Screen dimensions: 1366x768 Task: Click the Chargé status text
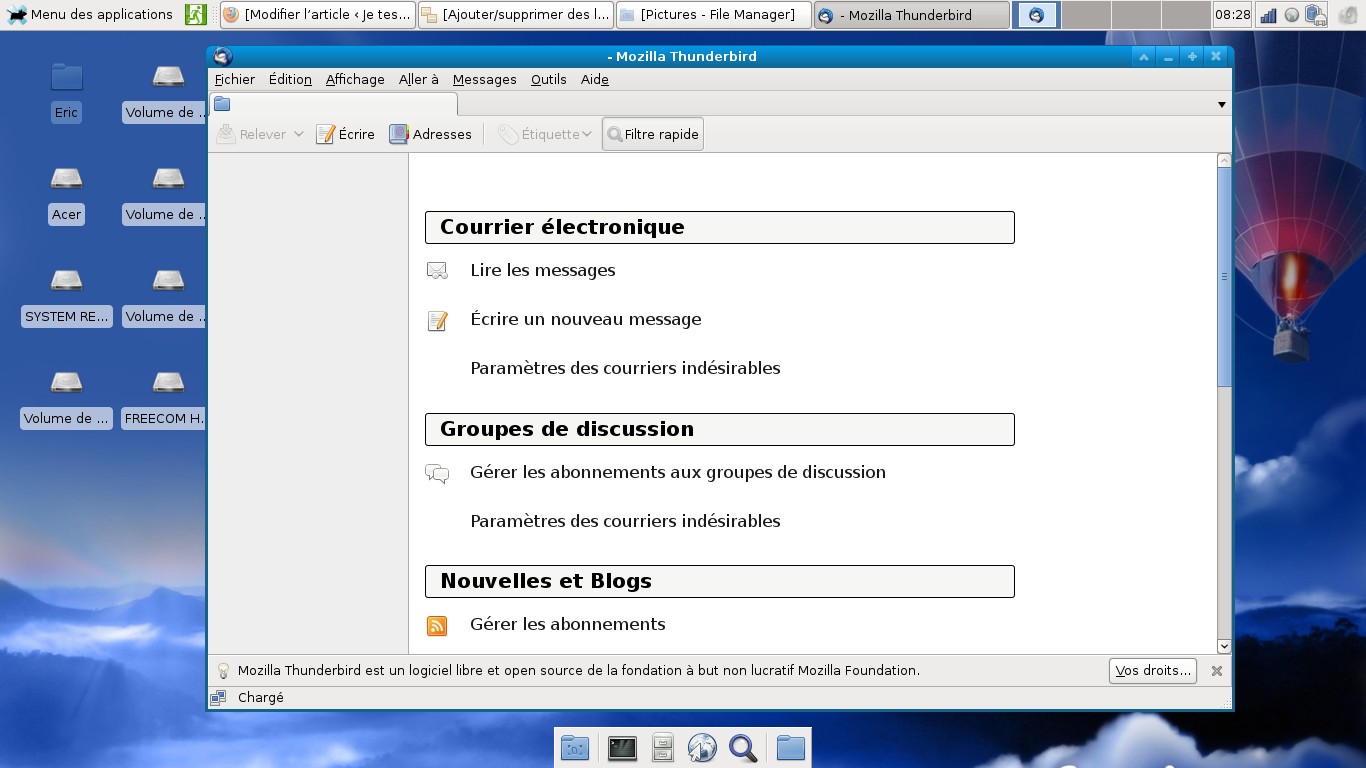261,697
